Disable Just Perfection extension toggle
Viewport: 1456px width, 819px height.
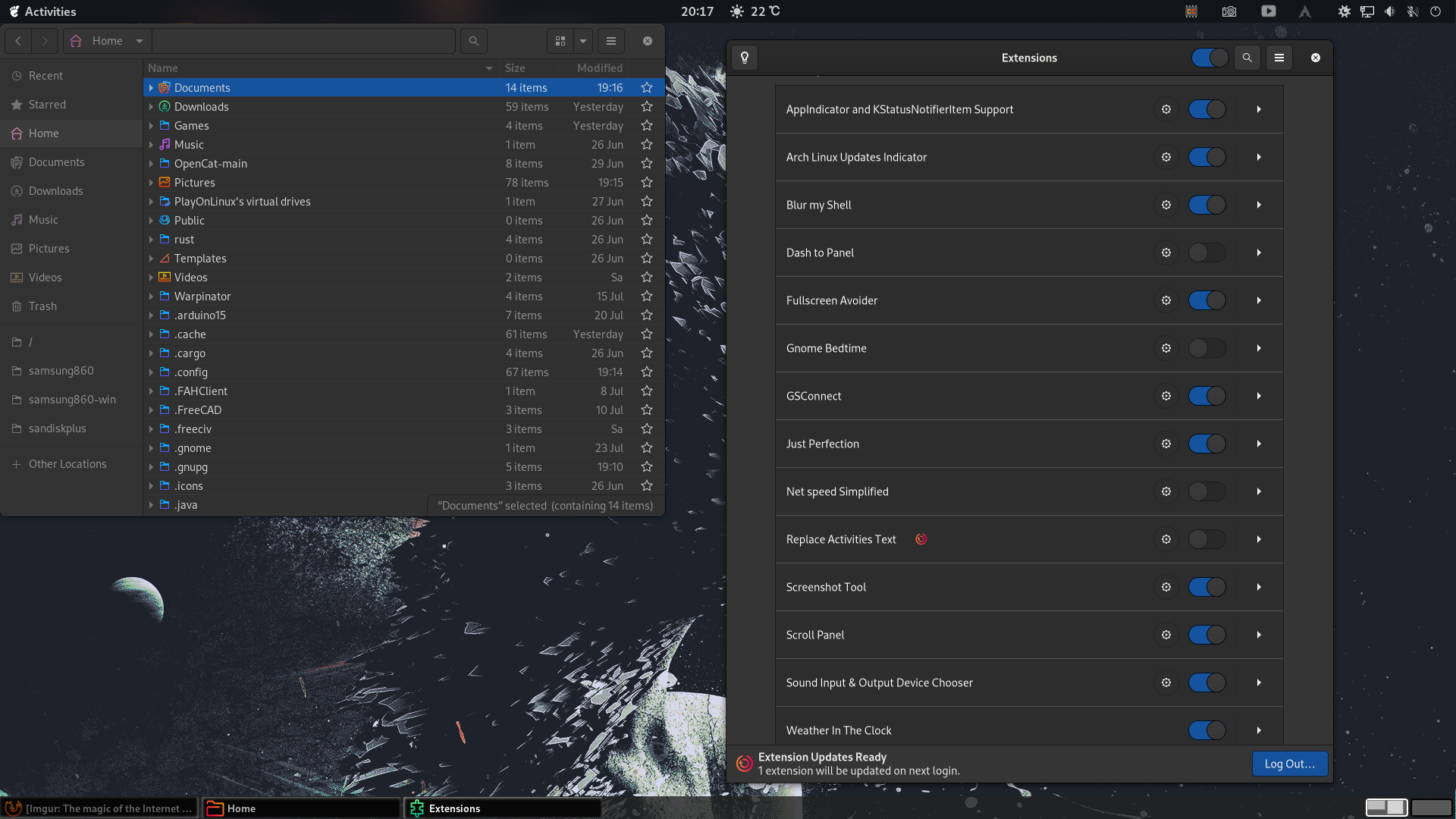[x=1207, y=444]
